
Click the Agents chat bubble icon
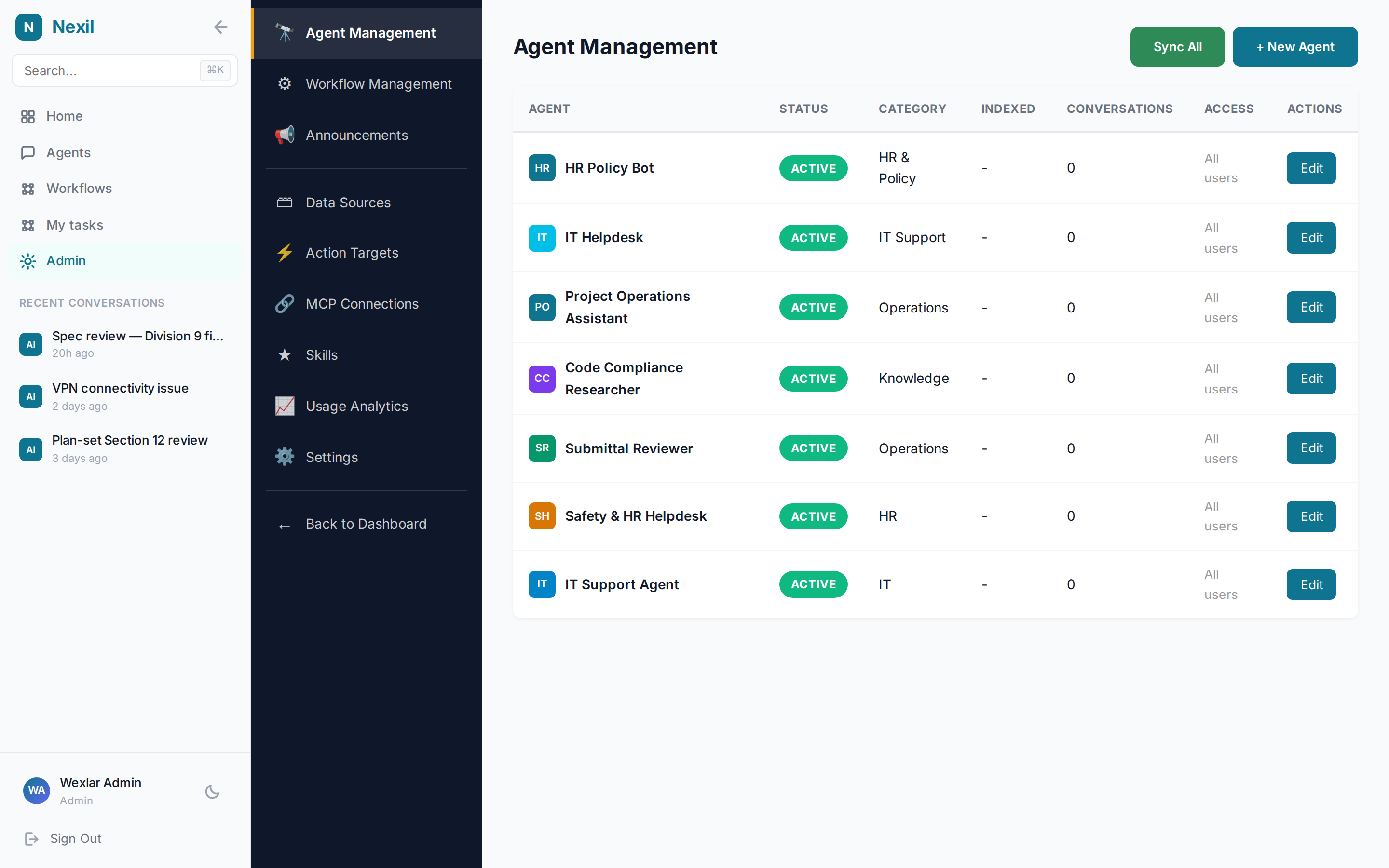click(x=27, y=153)
